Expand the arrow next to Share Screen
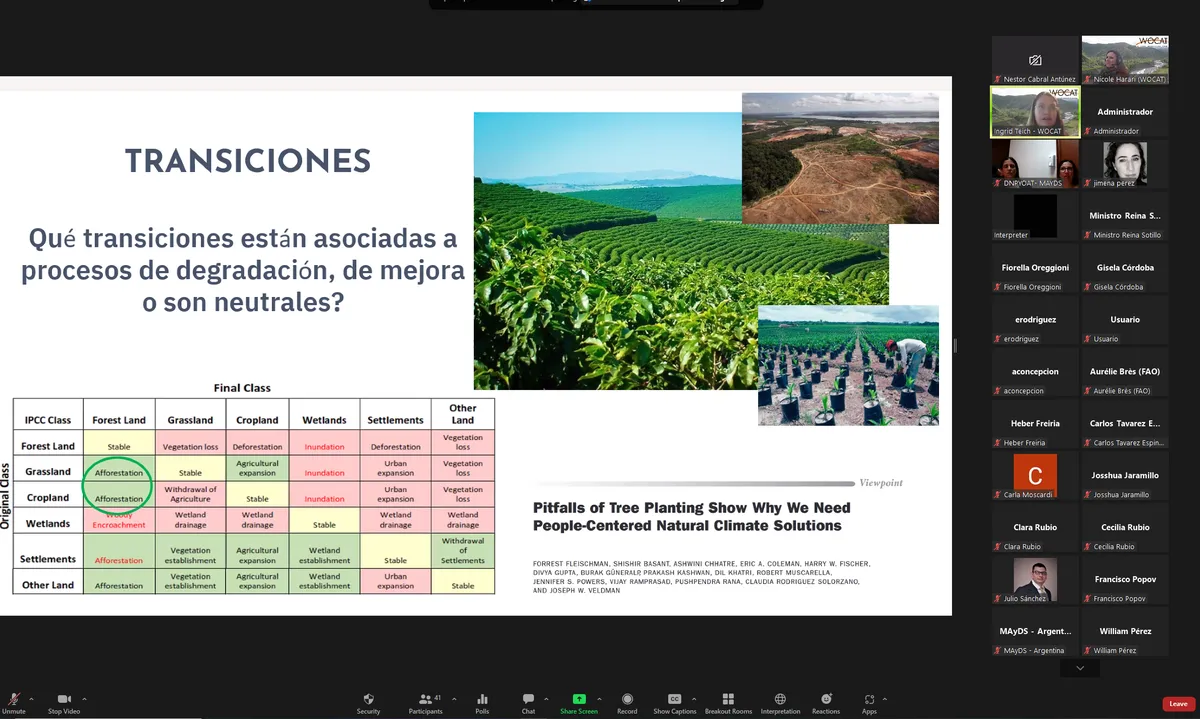Screen dimensions: 1200x719 pyautogui.click(x=600, y=699)
